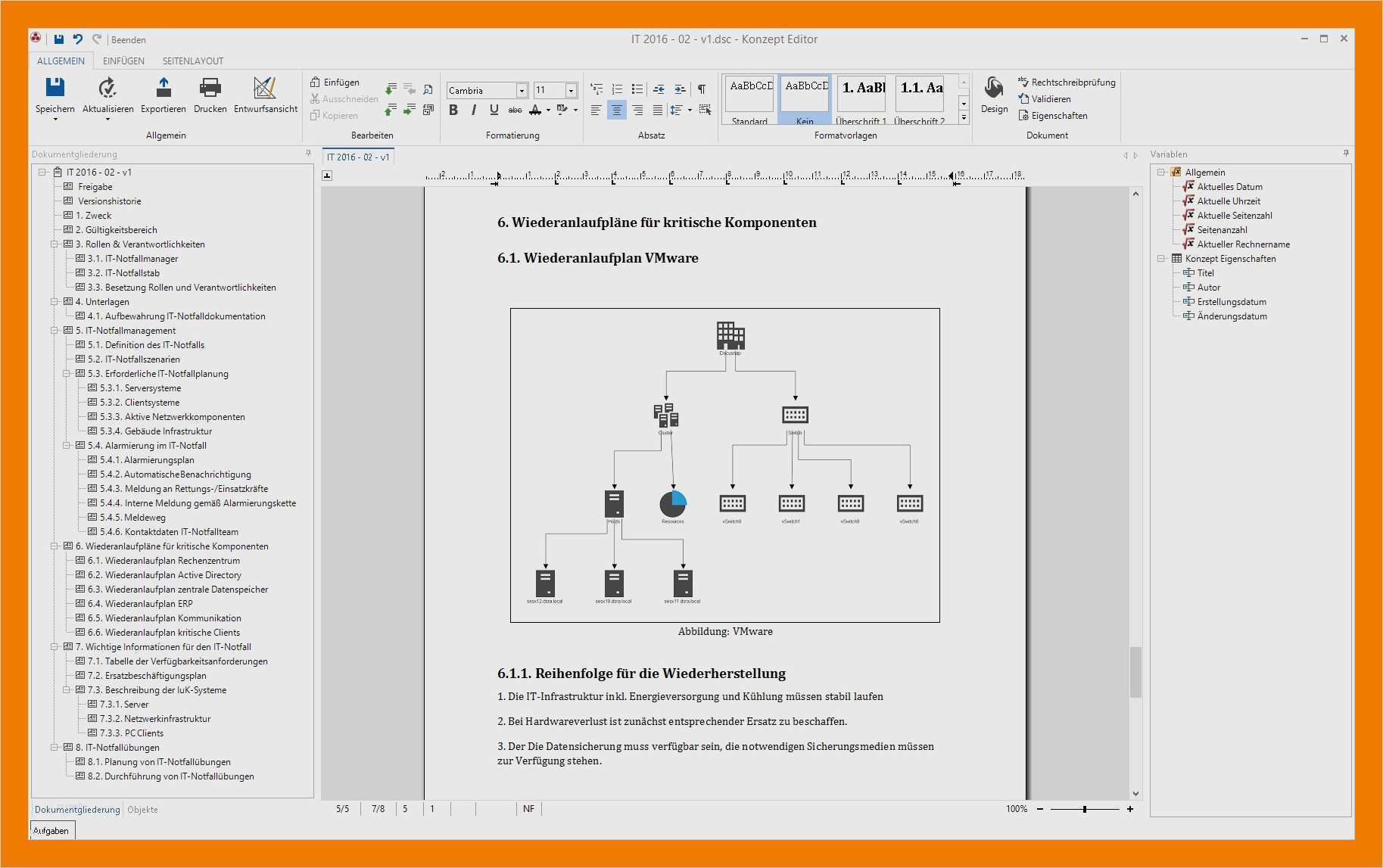
Task: Collapse the 5.3 Erforderliche IT-Notfallplanung node
Action: point(68,373)
